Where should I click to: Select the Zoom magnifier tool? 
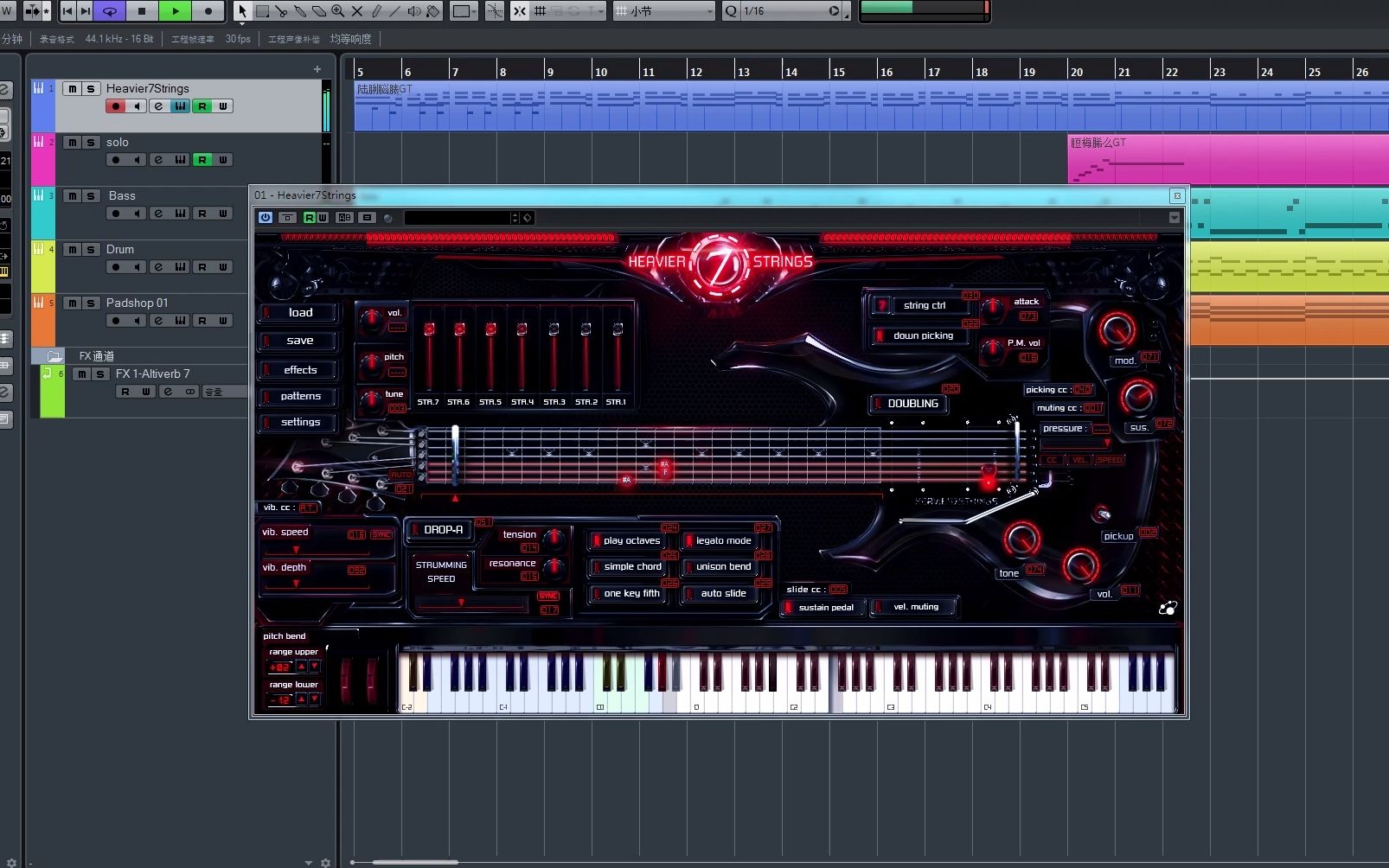tap(338, 10)
